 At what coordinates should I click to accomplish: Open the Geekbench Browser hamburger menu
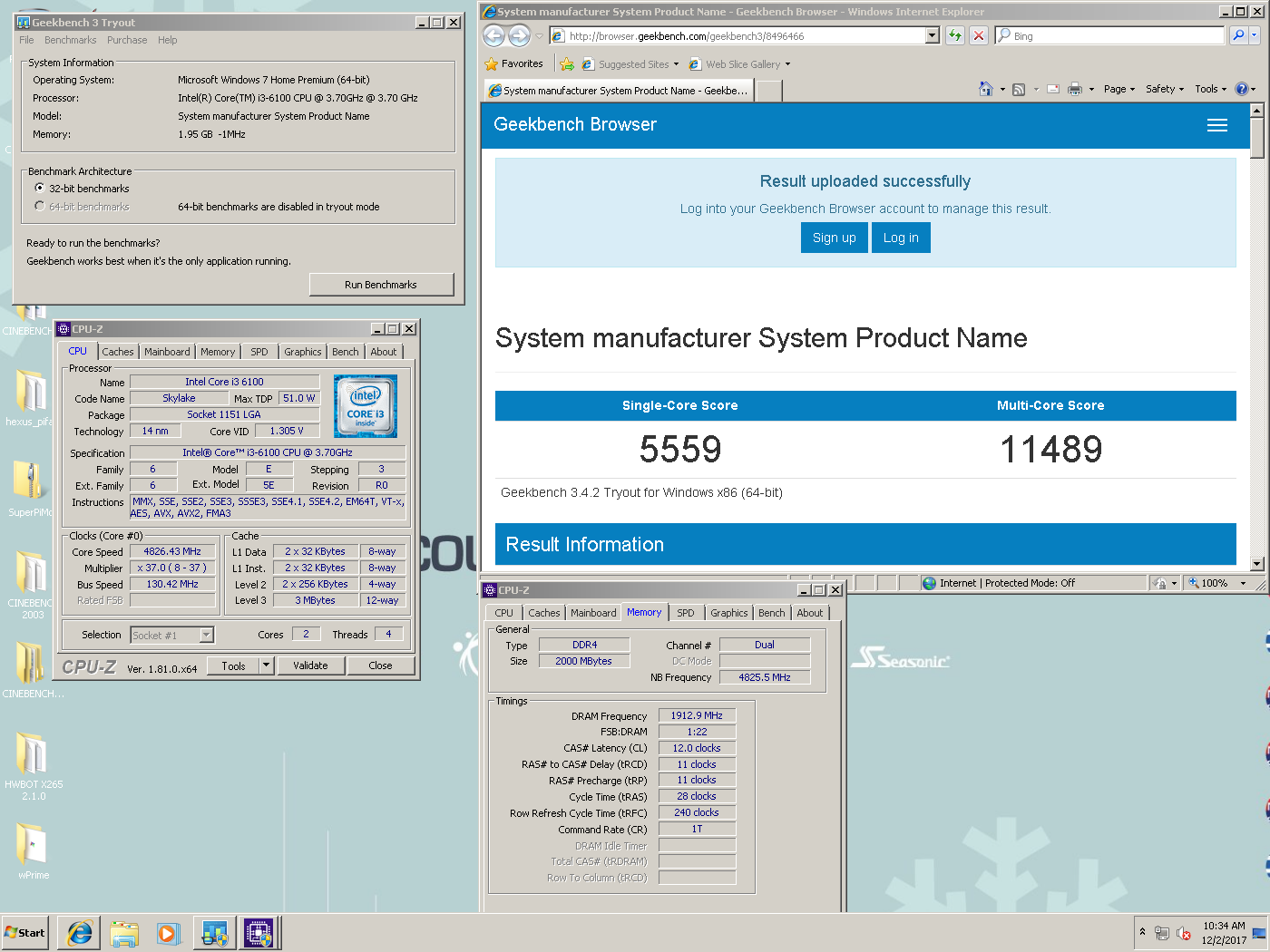click(x=1217, y=125)
